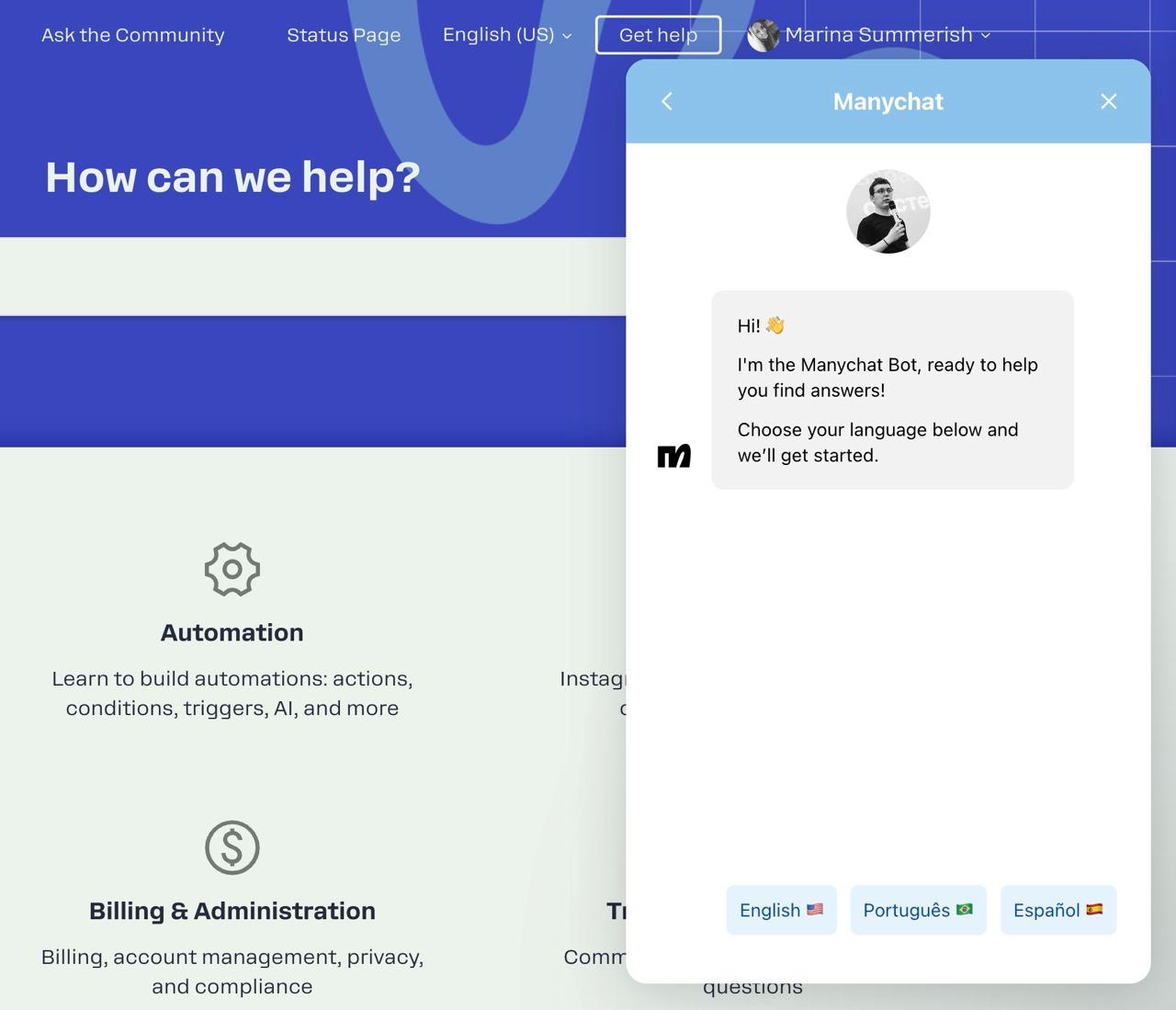
Task: Choose Português as the chat language
Action: (x=918, y=910)
